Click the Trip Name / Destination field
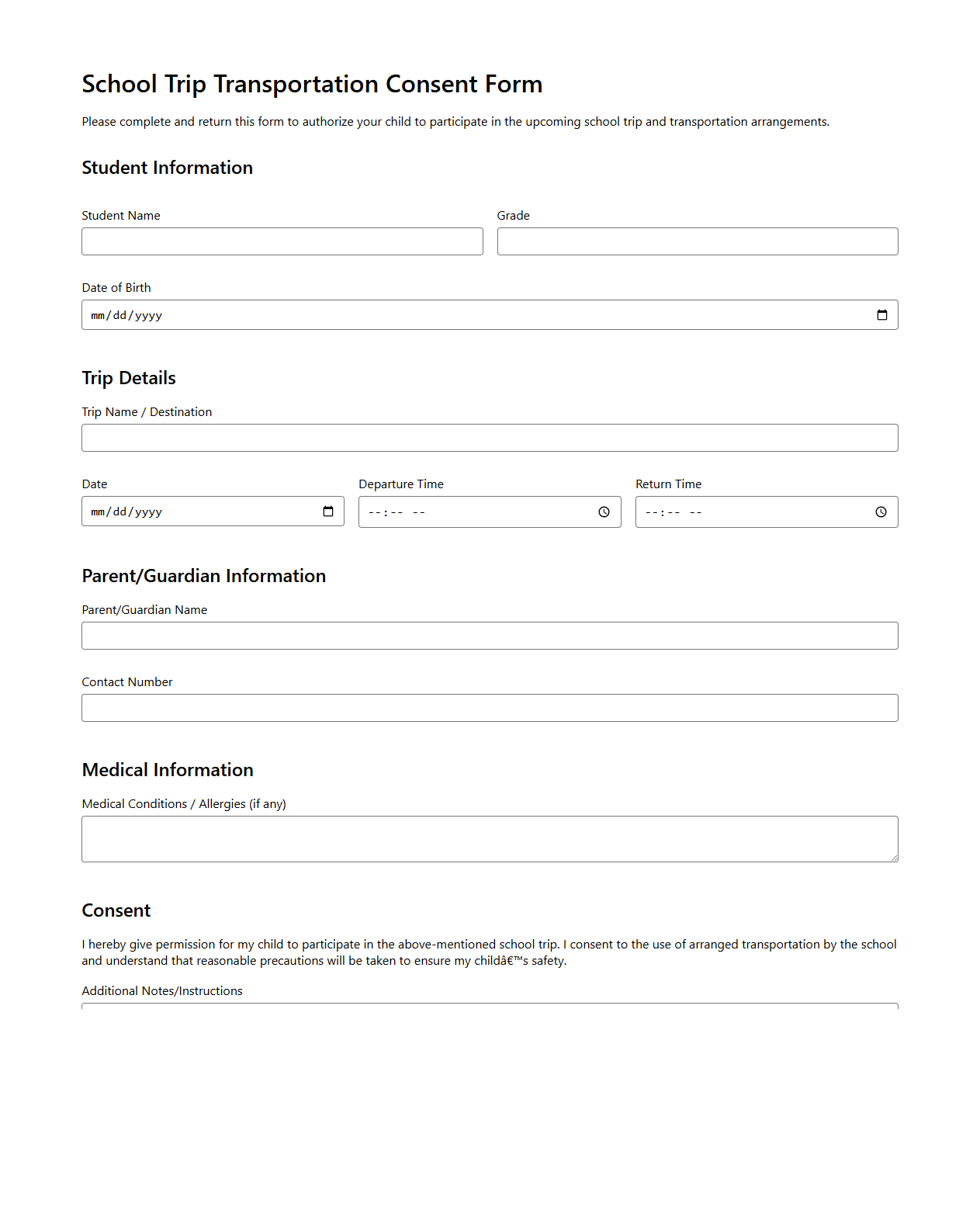Image resolution: width=980 pixels, height=1231 pixels. pyautogui.click(x=490, y=438)
